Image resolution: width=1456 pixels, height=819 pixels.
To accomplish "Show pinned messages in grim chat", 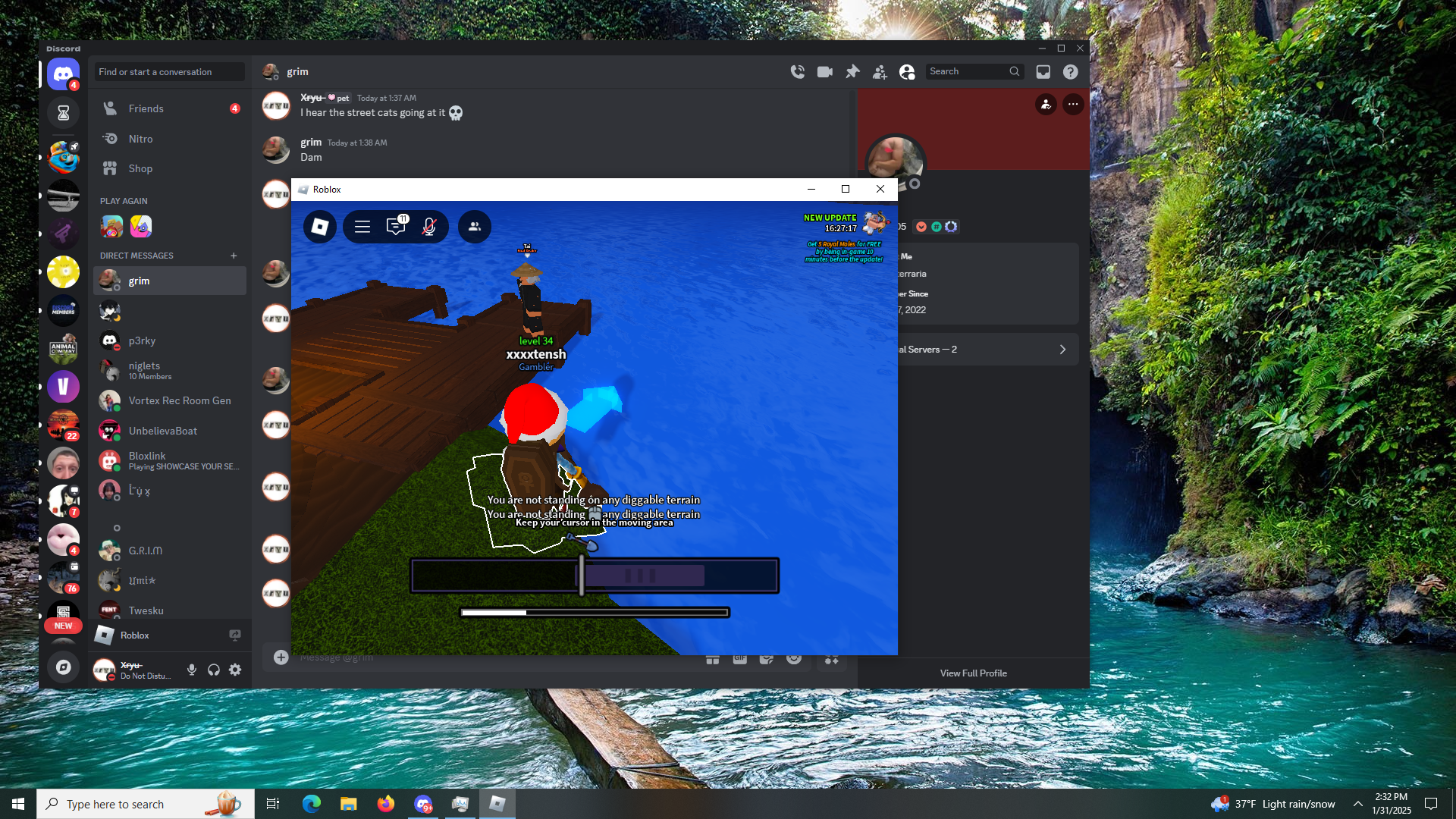I will [852, 71].
